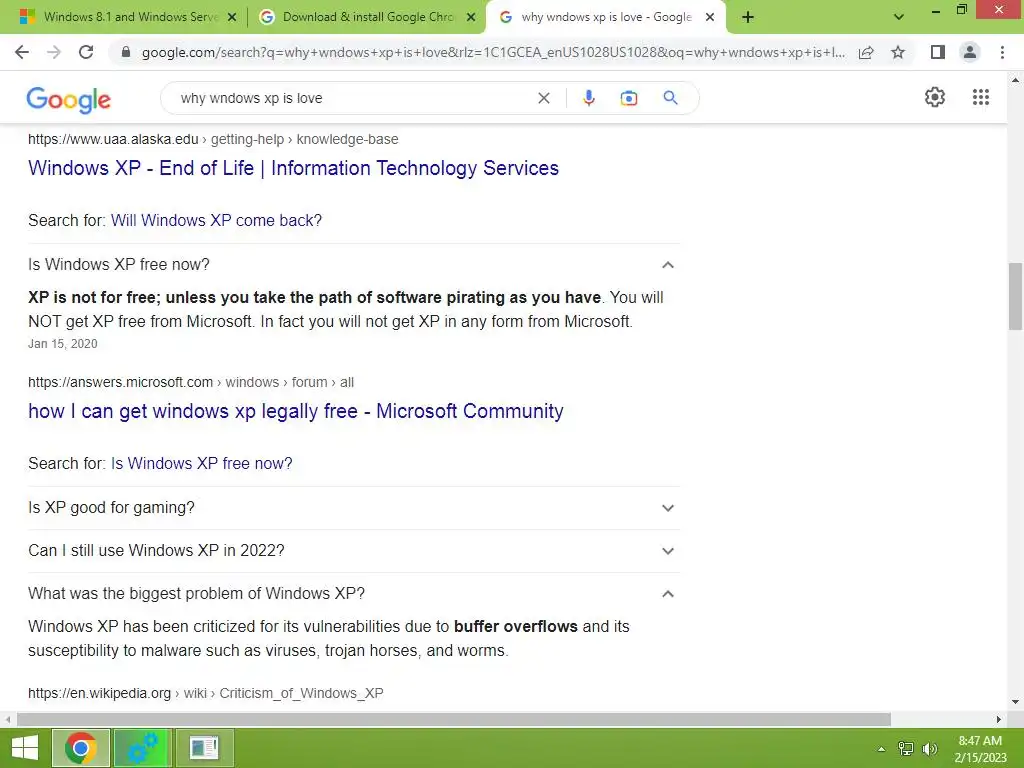Open a new browser tab
The image size is (1024, 768).
(x=748, y=17)
